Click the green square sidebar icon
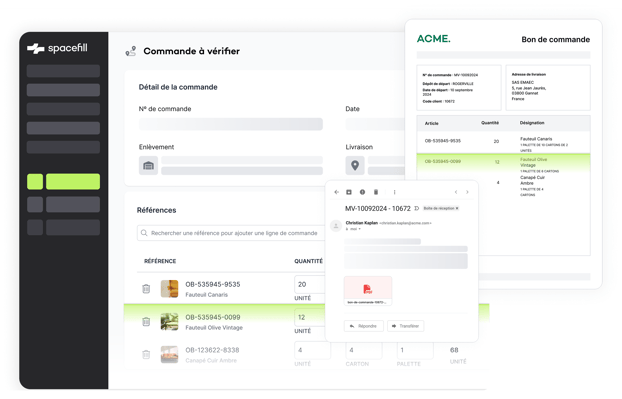This screenshot has width=622, height=399. [35, 182]
